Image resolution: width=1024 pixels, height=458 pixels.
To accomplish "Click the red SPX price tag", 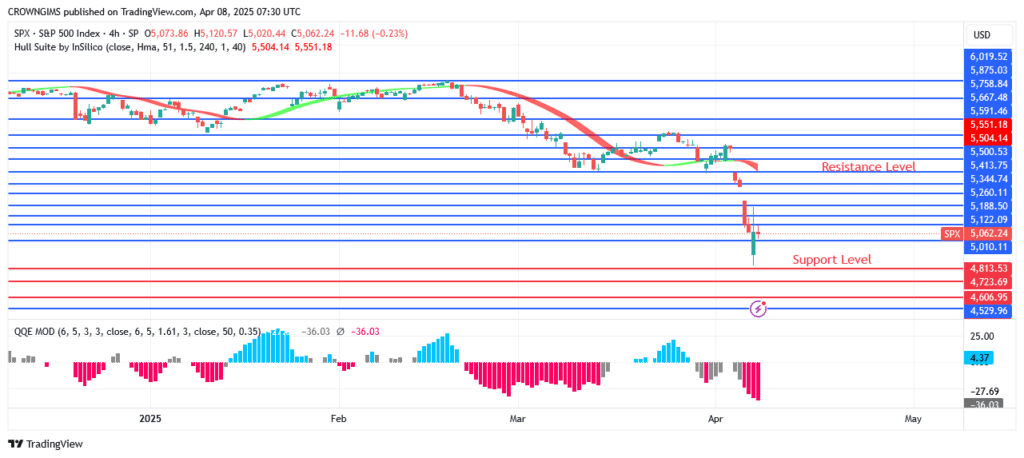I will pyautogui.click(x=952, y=233).
